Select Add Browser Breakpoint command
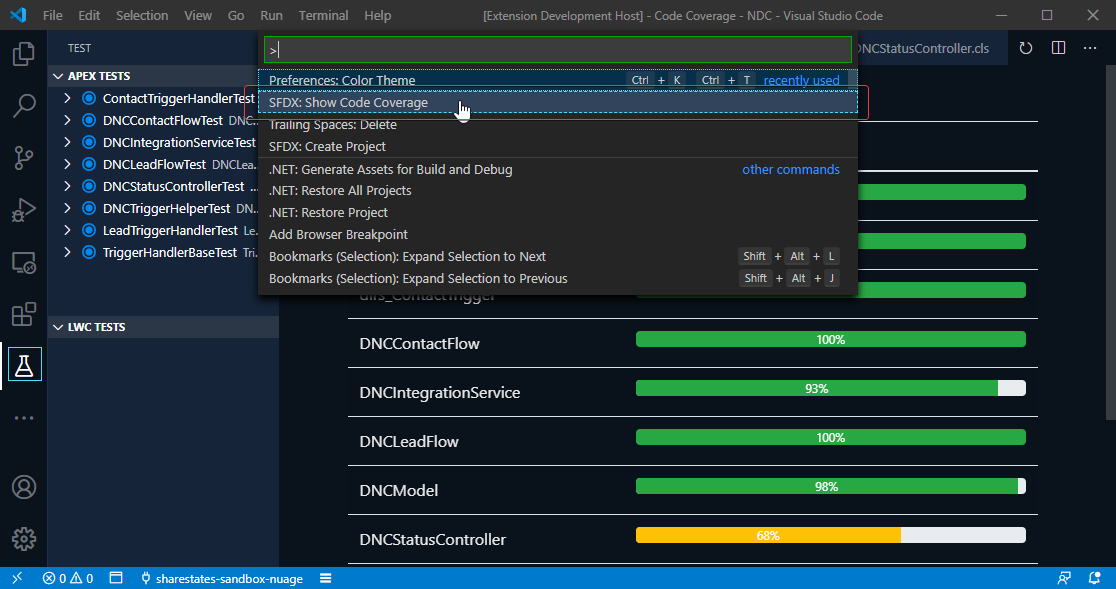The height and width of the screenshot is (589, 1116). [557, 235]
